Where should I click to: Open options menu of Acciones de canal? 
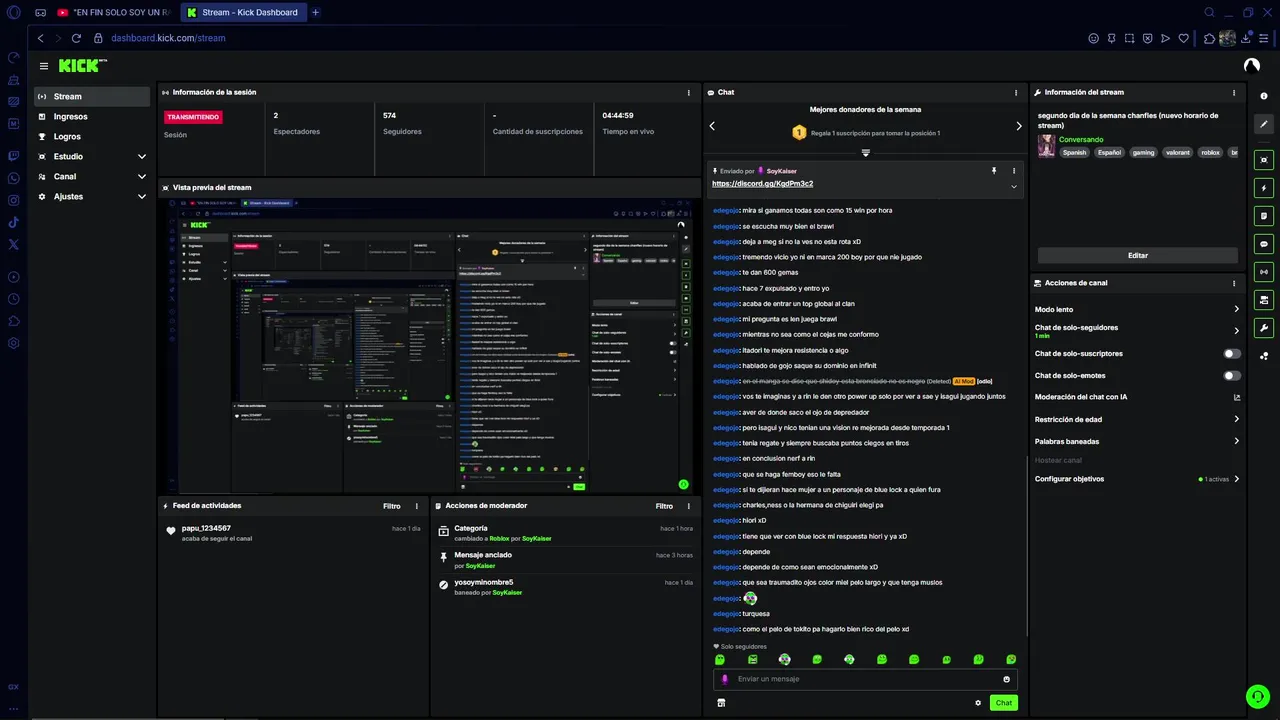1234,283
